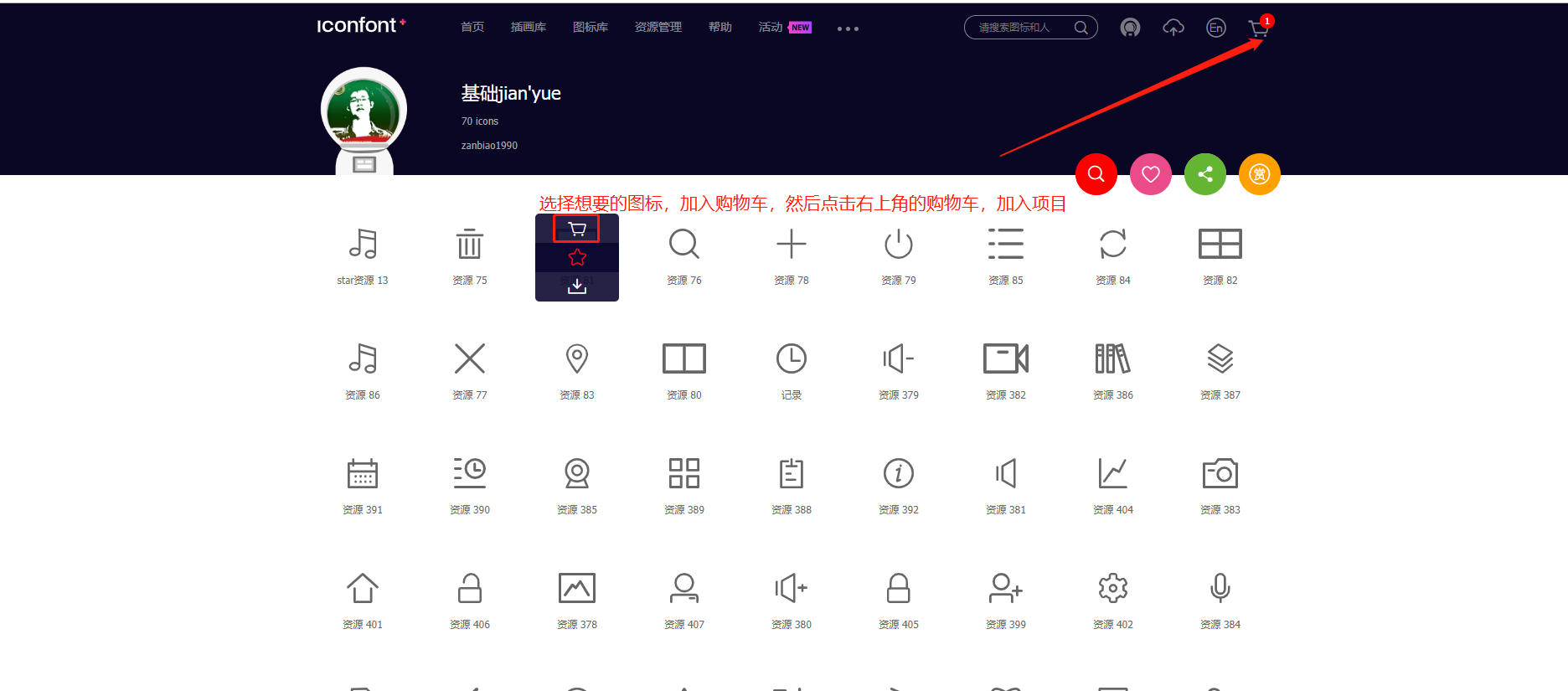Select the clock icon 记录
The width and height of the screenshot is (1568, 691).
[x=792, y=358]
